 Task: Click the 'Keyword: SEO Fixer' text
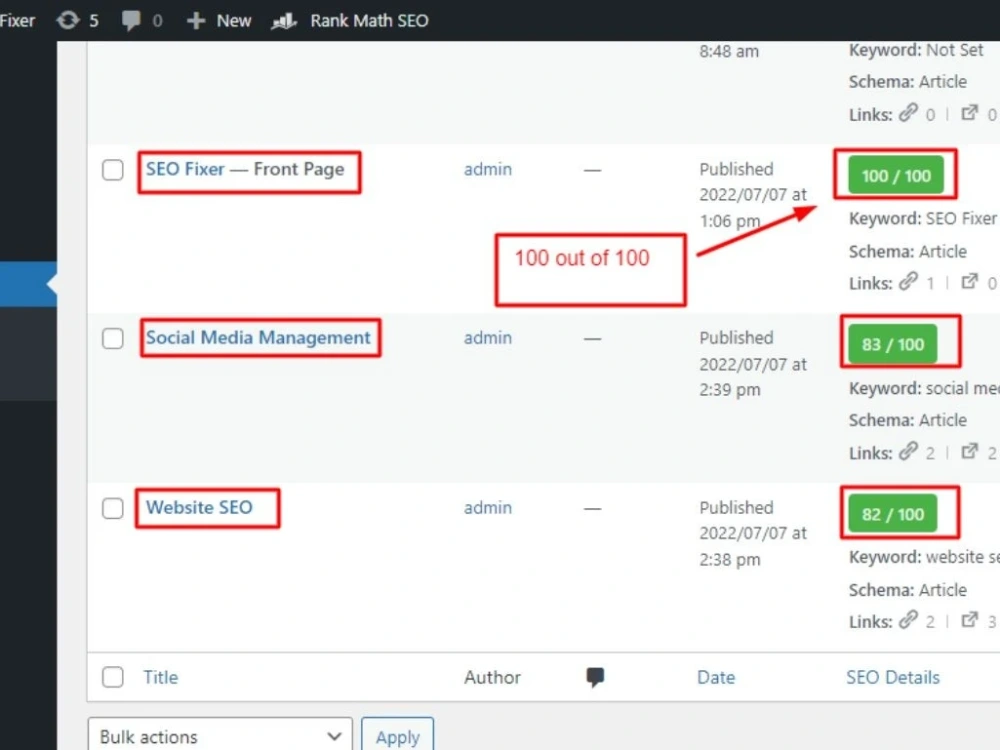[x=923, y=219]
